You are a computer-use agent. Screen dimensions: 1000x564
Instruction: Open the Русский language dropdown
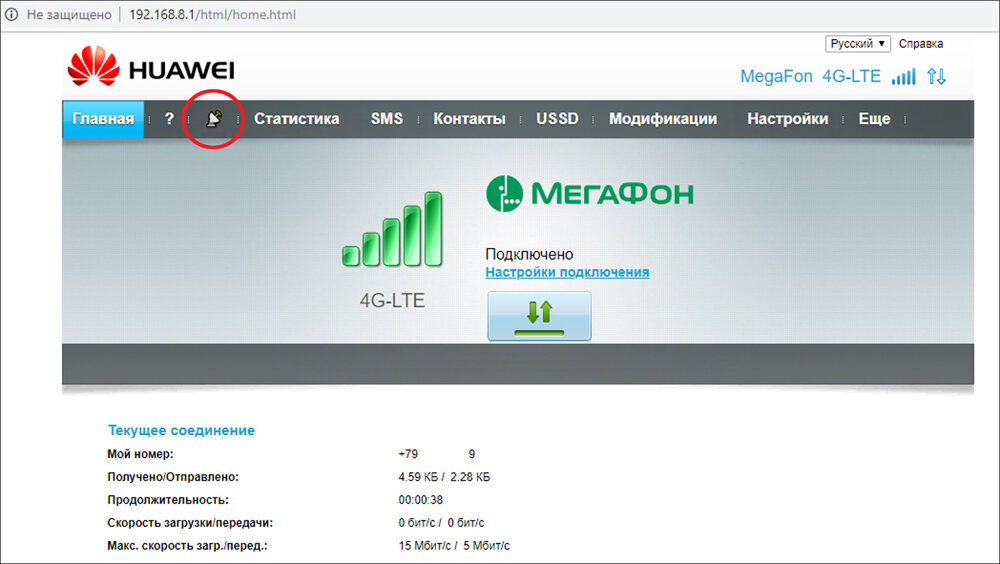click(858, 43)
